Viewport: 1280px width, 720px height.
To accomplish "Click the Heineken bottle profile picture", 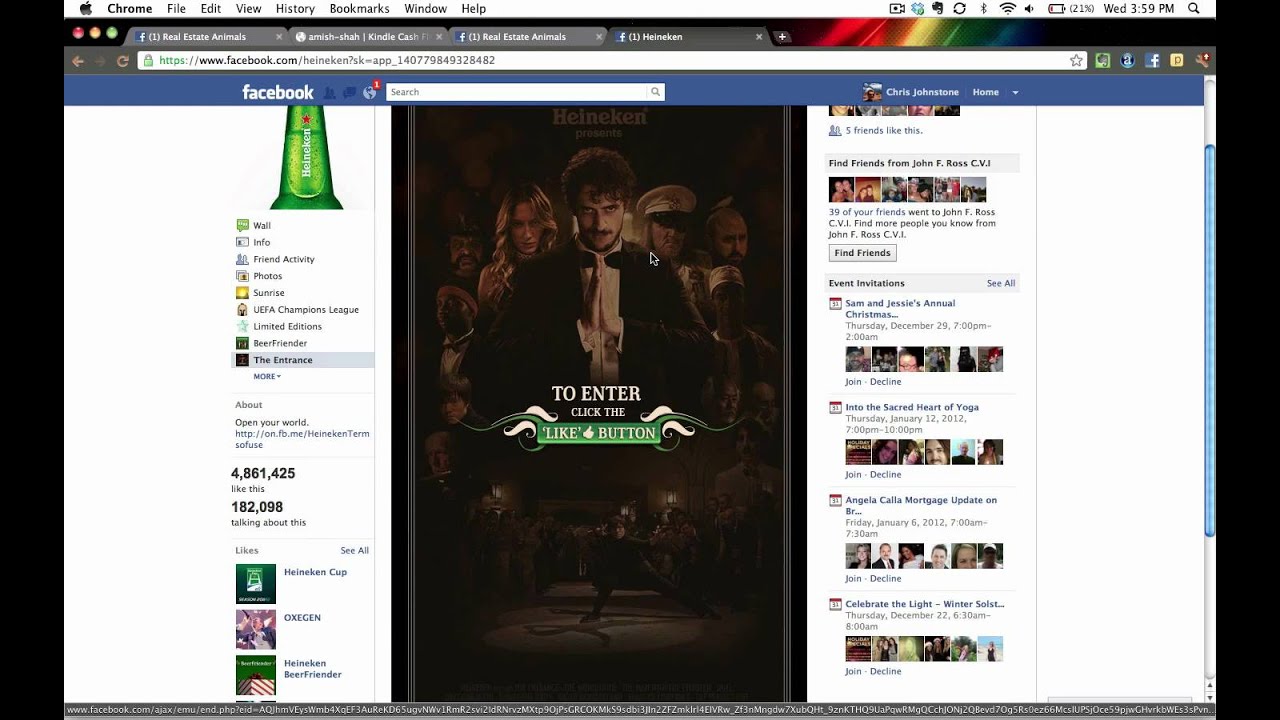I will coord(306,158).
